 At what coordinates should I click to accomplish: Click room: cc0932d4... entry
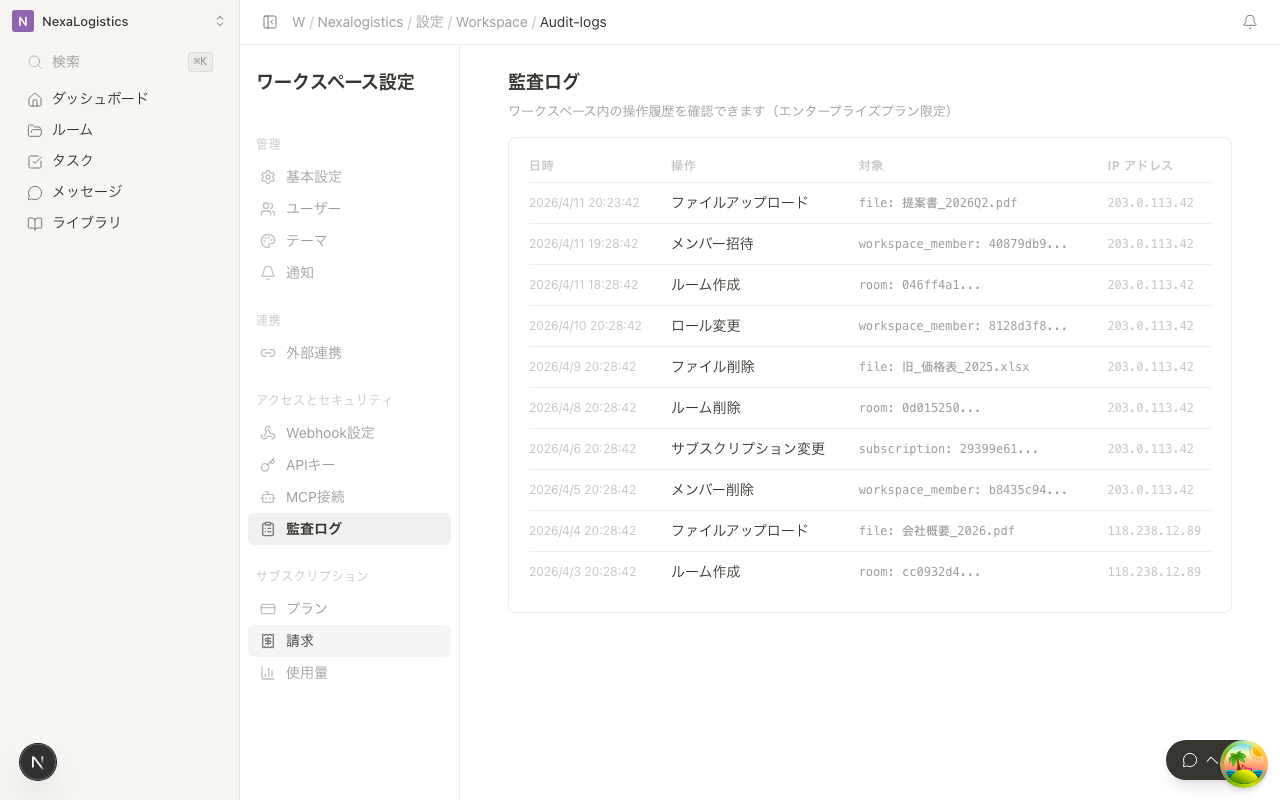[x=920, y=572]
